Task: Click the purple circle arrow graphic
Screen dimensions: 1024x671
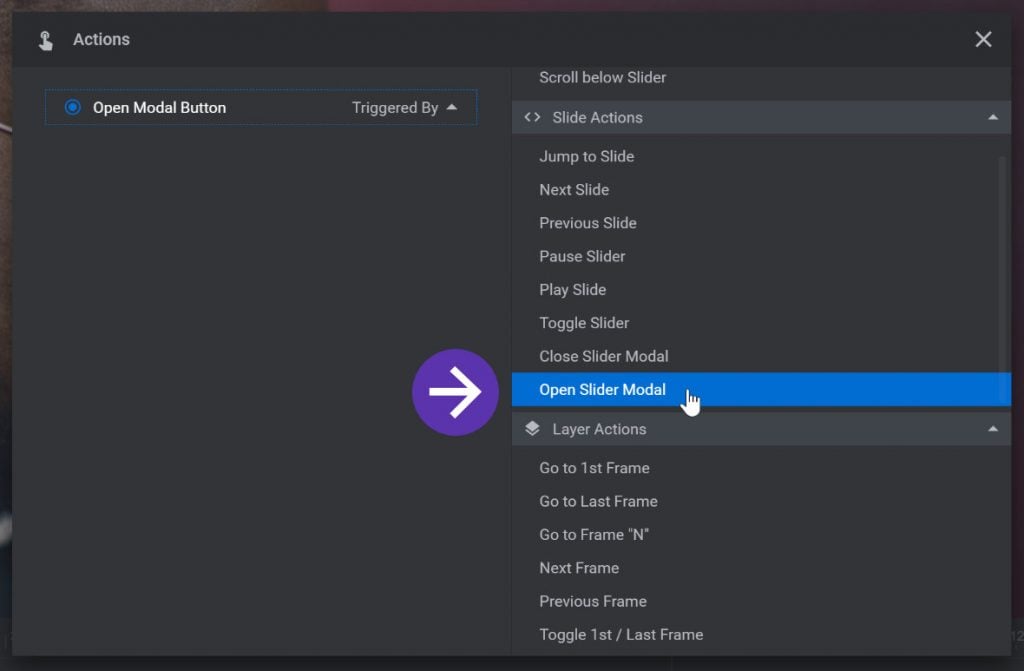Action: tap(455, 392)
